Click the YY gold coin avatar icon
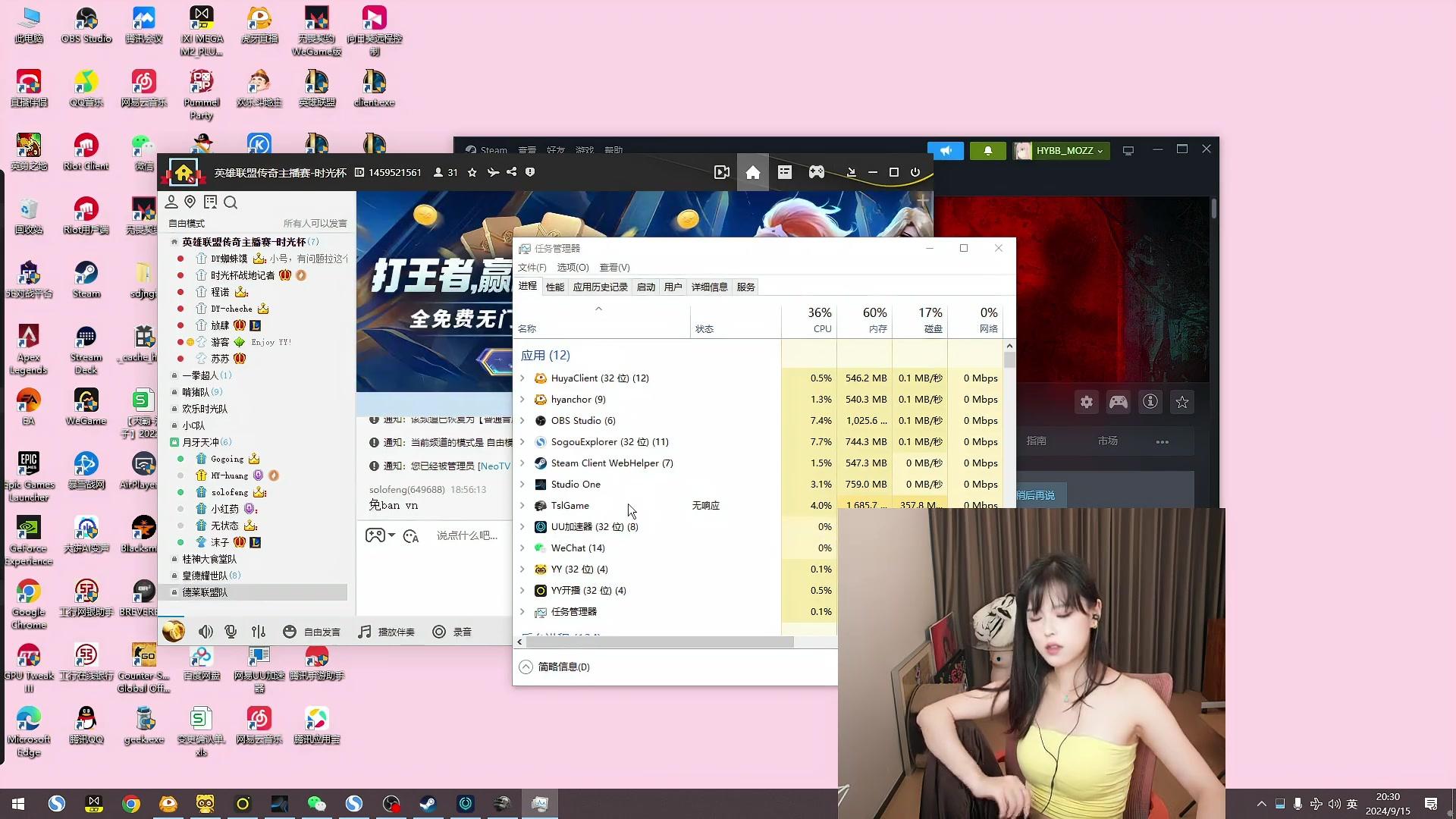This screenshot has height=819, width=1456. click(x=174, y=631)
